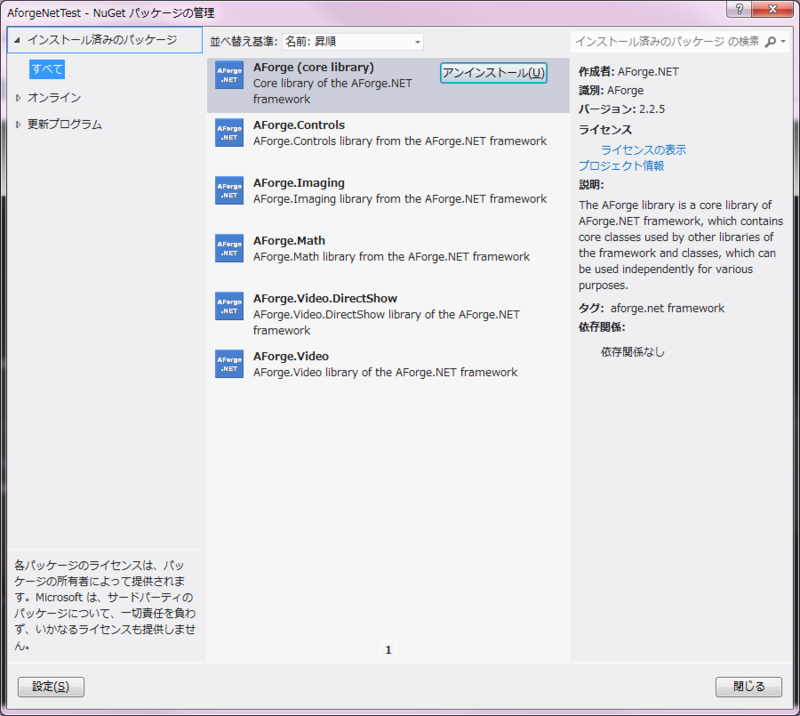This screenshot has height=716, width=800.
Task: Select the AForge.Video package title
Action: pos(291,356)
